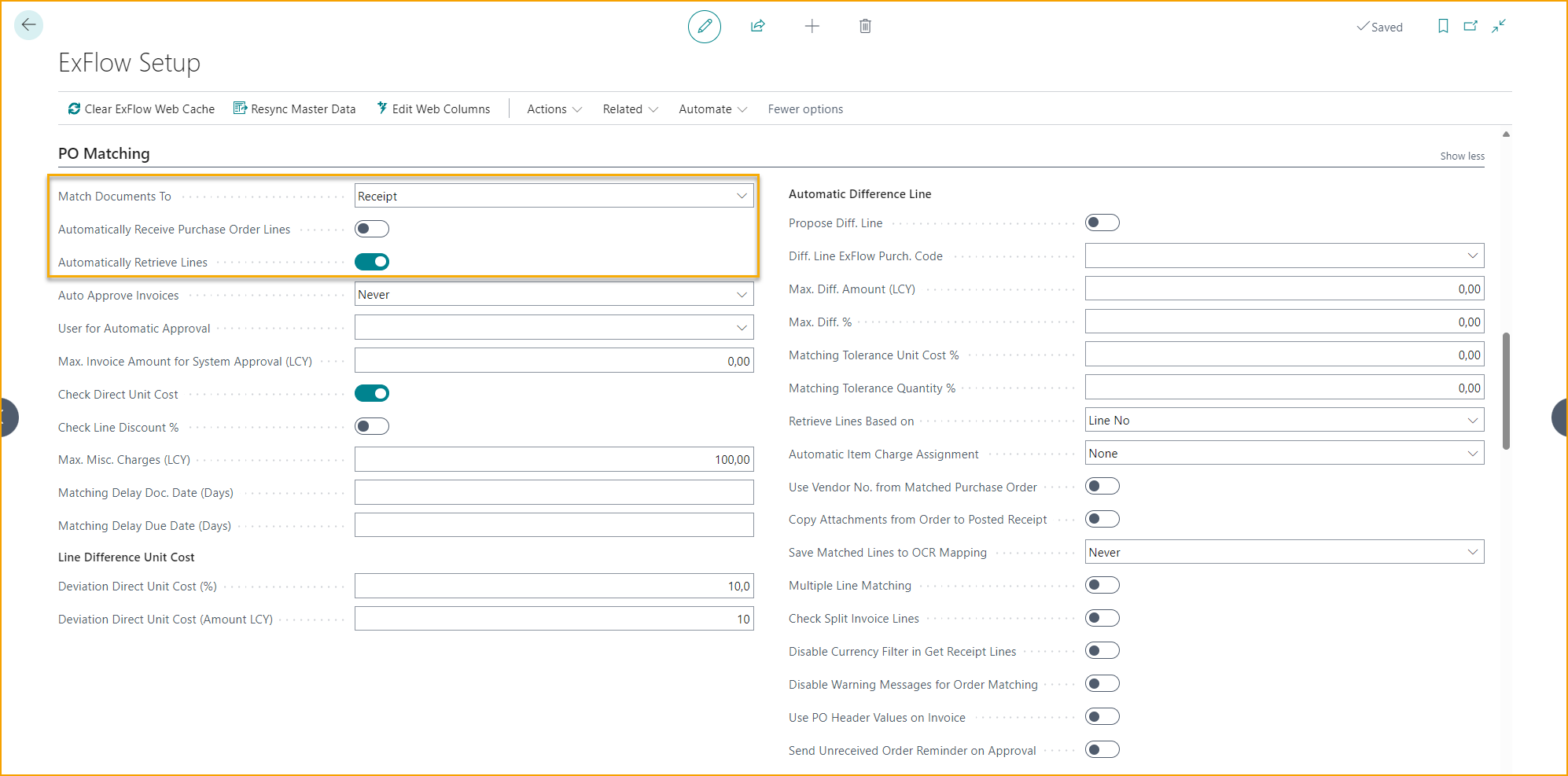Toggle Automatically Receive Purchase Order Lines

(x=372, y=229)
